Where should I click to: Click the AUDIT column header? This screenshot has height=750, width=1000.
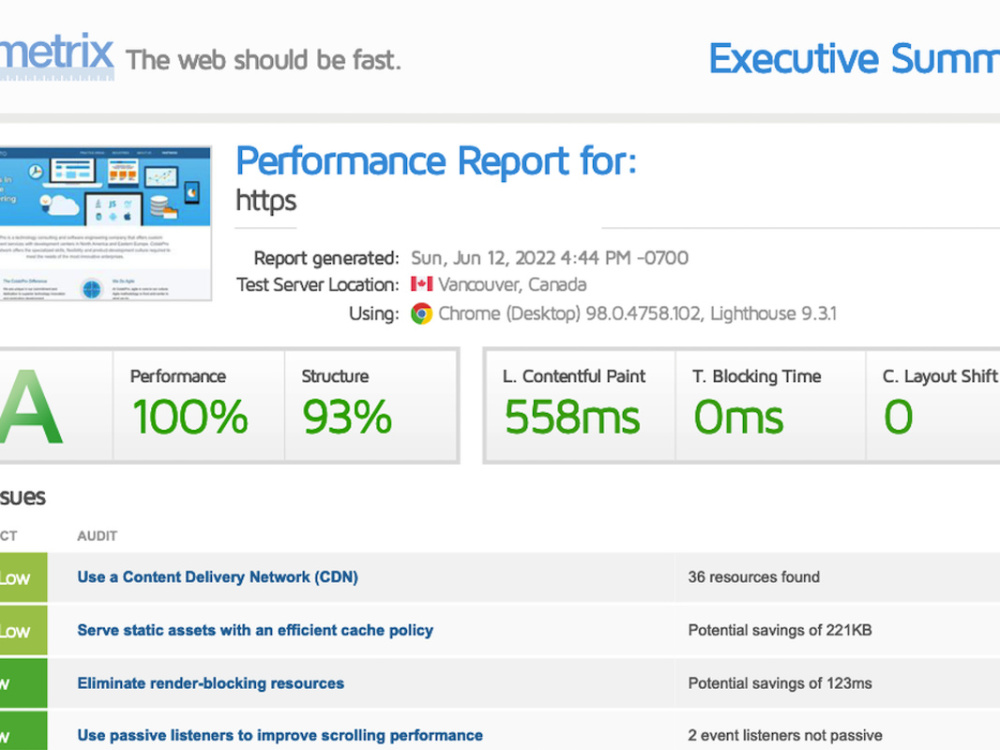pos(97,536)
